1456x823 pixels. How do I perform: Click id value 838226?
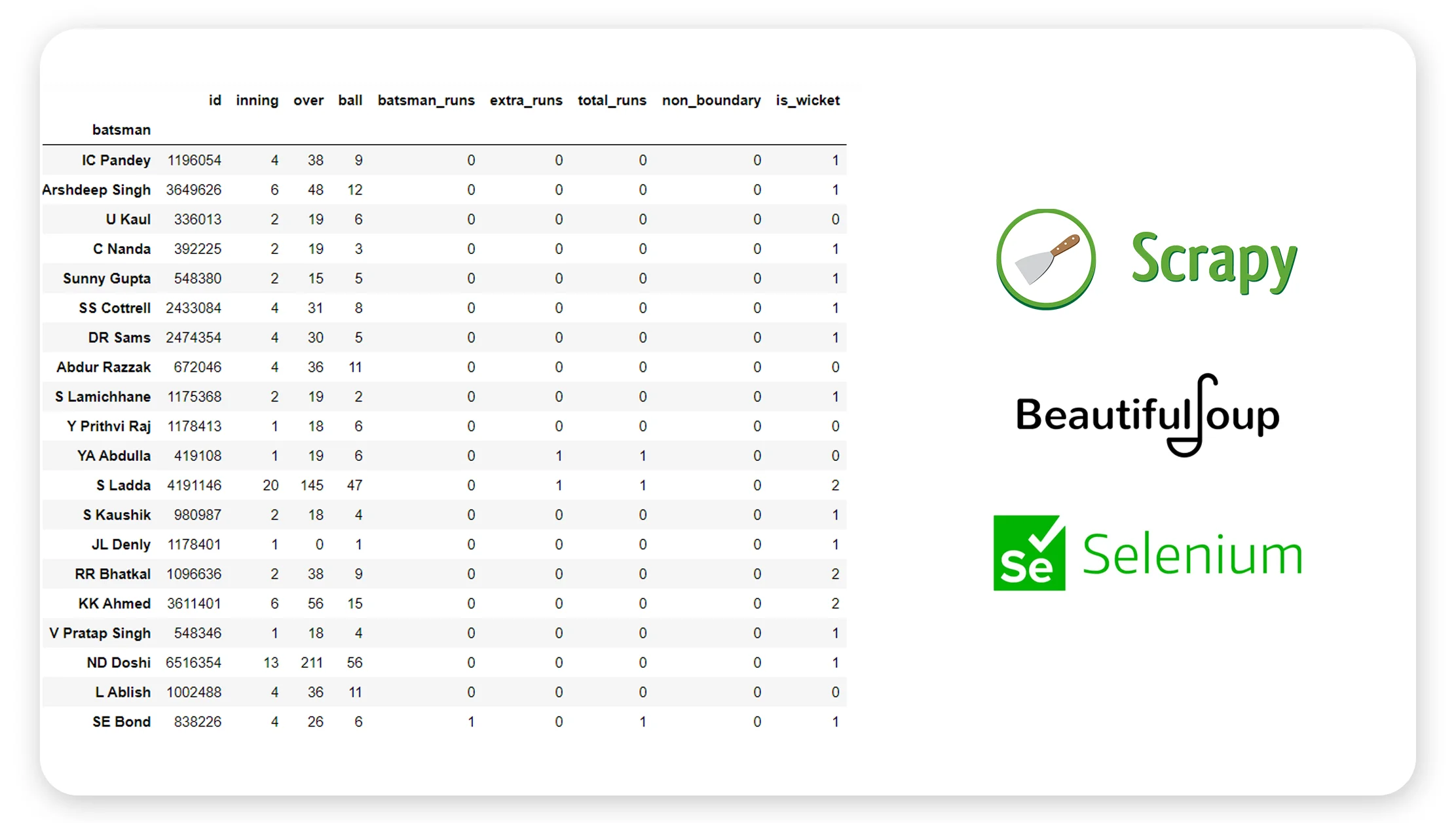(x=198, y=722)
